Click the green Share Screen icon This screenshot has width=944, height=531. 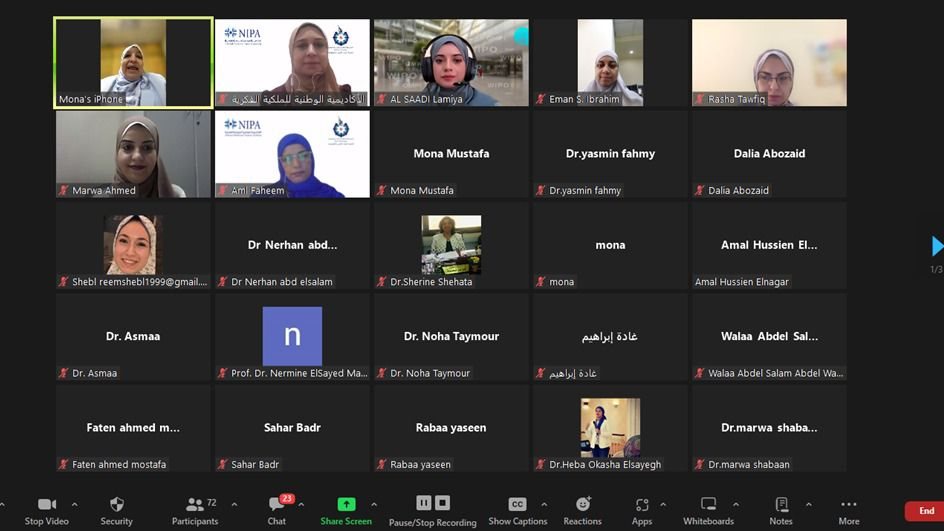tap(346, 505)
